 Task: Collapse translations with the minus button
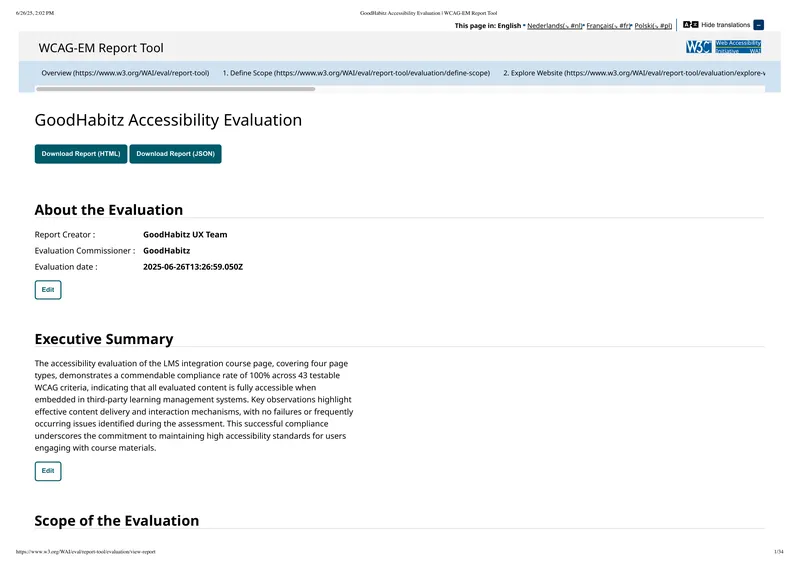click(759, 25)
